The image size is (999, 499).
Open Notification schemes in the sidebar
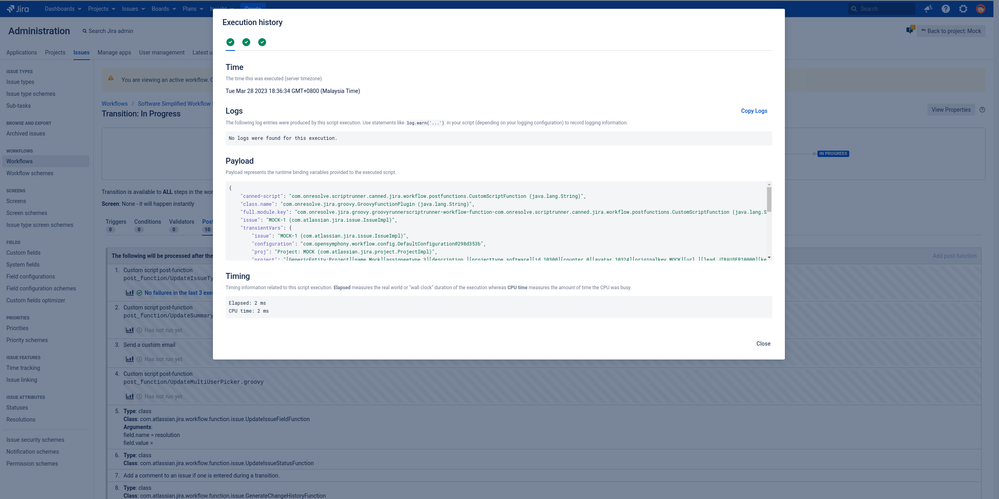[x=32, y=452]
